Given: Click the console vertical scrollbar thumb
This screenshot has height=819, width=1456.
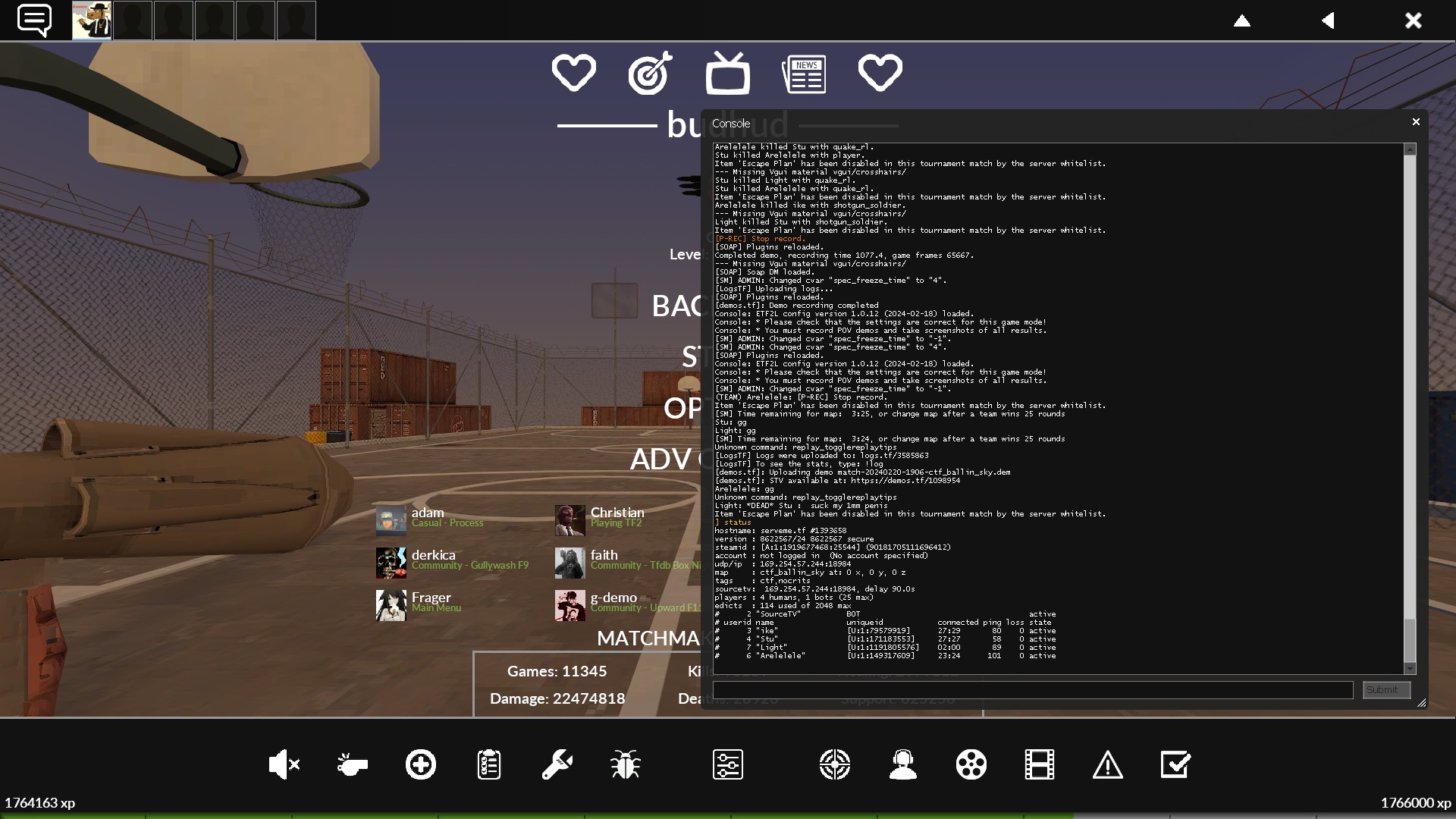Looking at the screenshot, I should (1410, 641).
